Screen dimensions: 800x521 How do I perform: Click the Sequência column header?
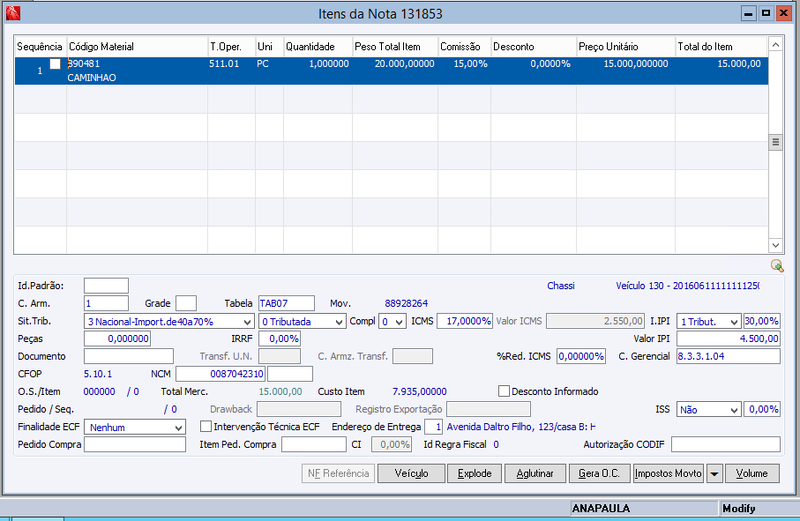pos(40,46)
